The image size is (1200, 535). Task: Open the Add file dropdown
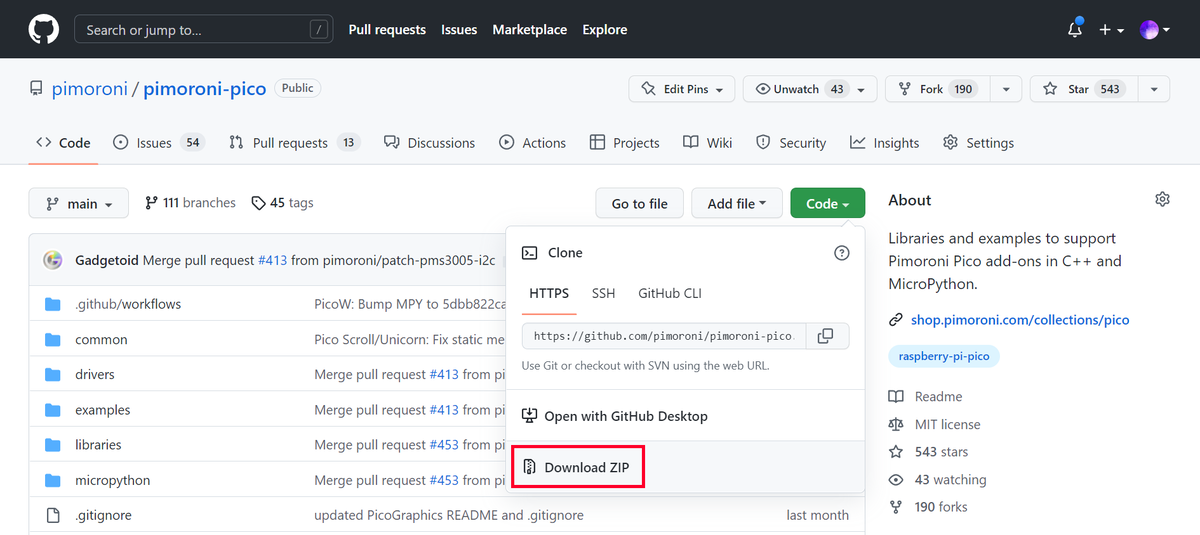point(736,204)
